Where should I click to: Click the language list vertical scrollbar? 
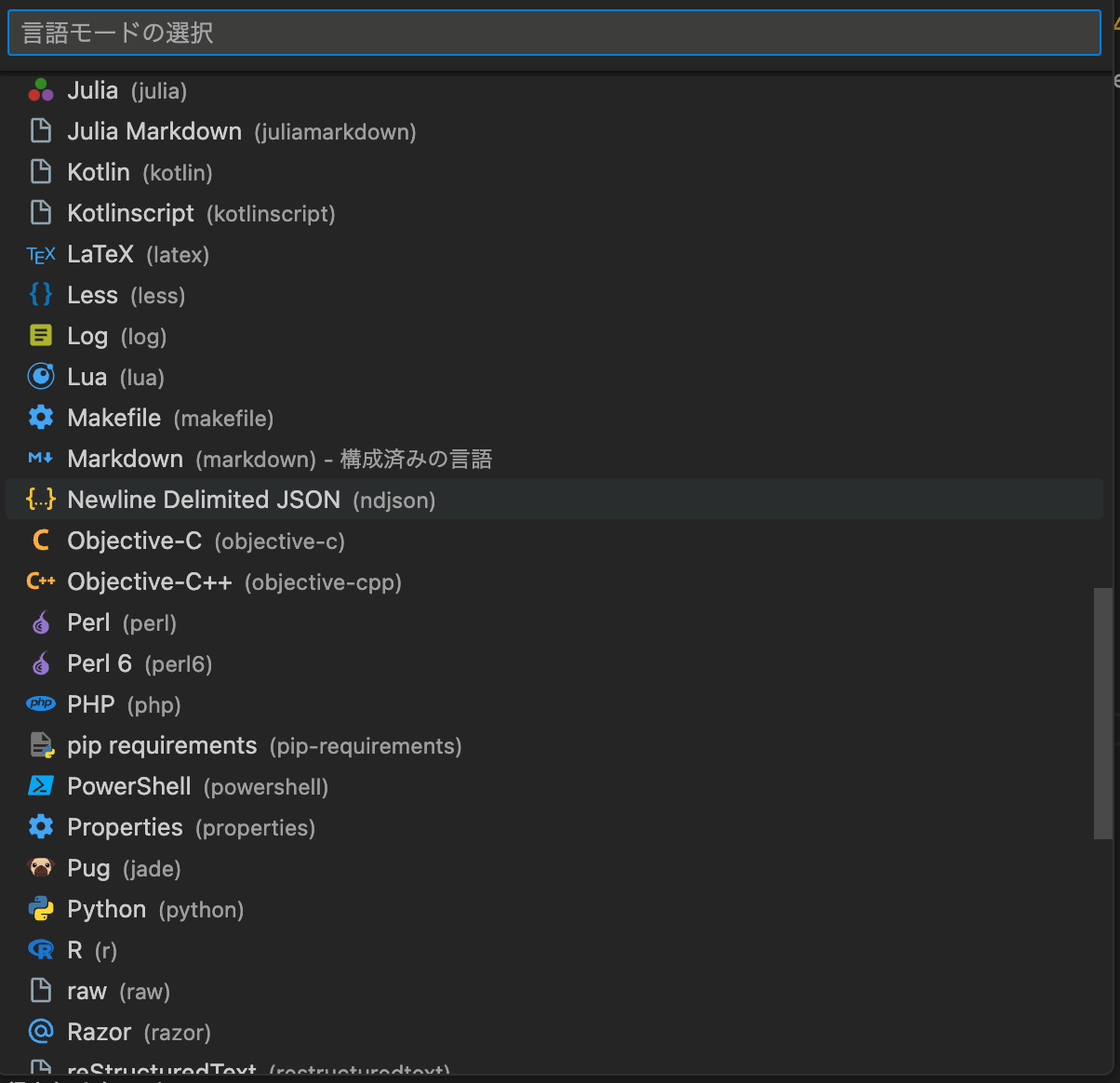(x=1103, y=714)
